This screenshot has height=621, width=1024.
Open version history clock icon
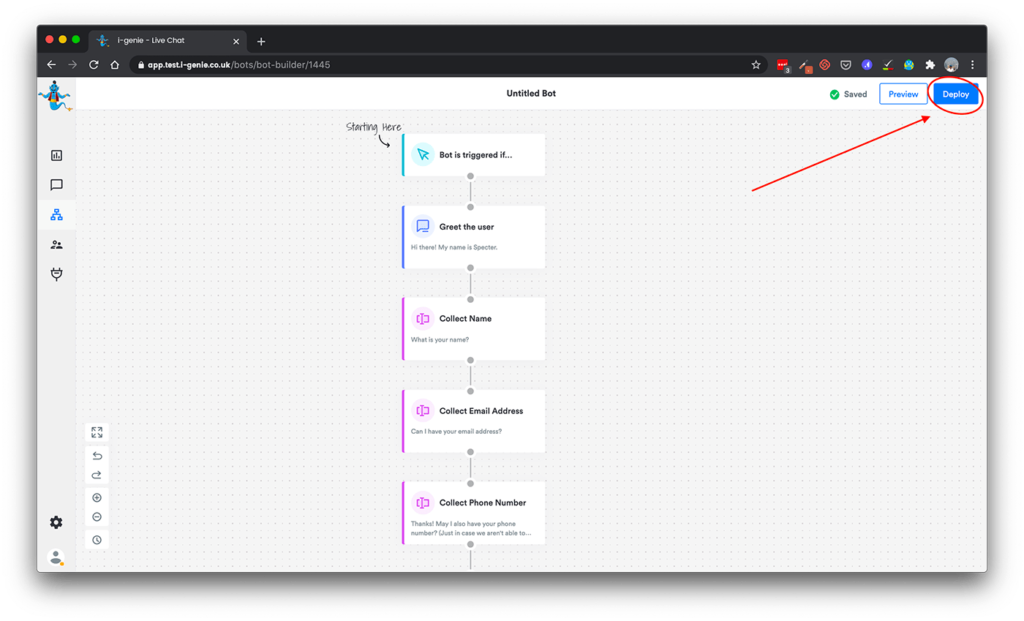(x=97, y=540)
